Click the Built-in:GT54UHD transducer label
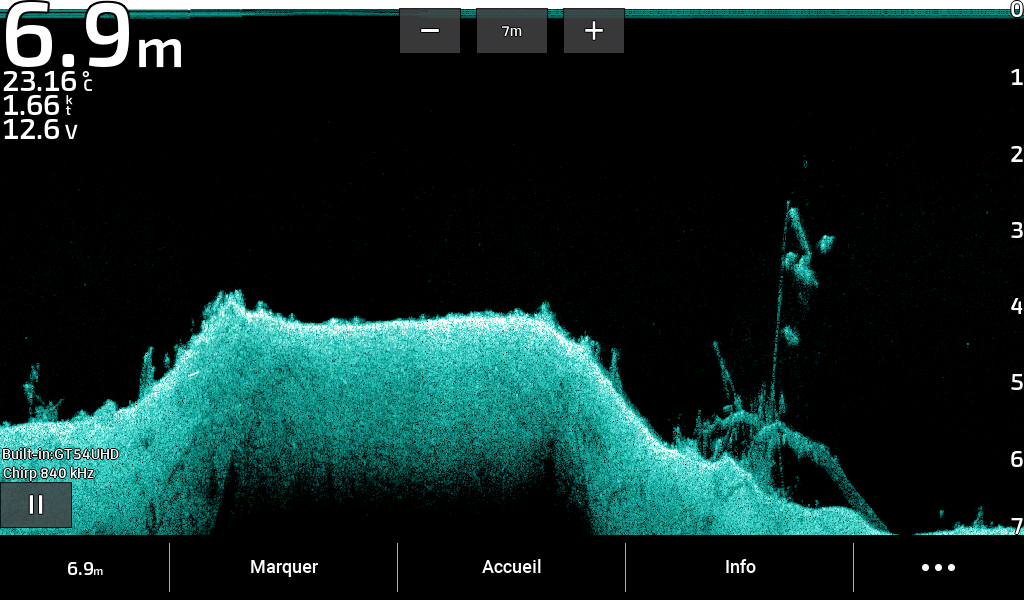The image size is (1024, 600). pos(60,455)
